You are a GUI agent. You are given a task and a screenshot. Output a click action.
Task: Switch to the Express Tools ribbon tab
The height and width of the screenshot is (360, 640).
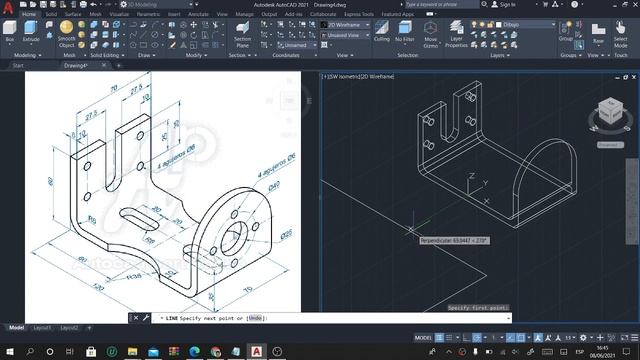pos(359,14)
